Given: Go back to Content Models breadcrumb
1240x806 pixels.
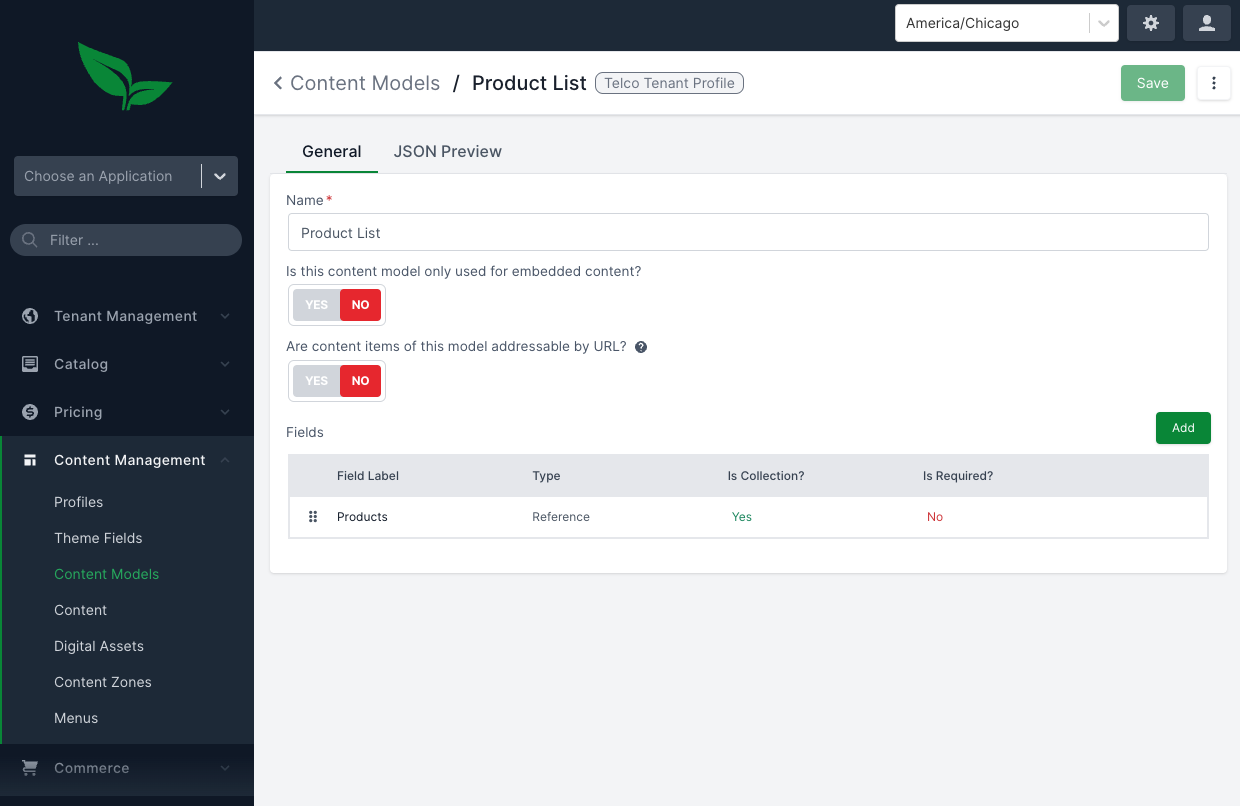Looking at the screenshot, I should (x=365, y=83).
